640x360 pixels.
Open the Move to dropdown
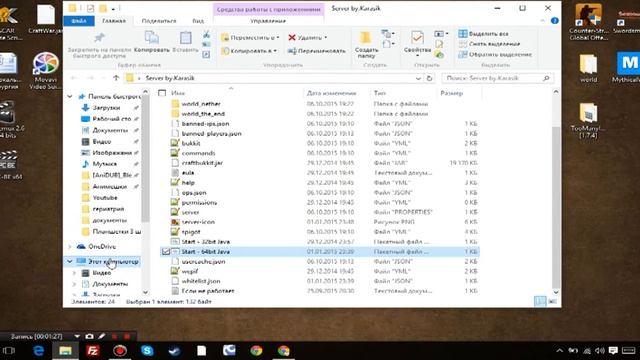[x=250, y=38]
